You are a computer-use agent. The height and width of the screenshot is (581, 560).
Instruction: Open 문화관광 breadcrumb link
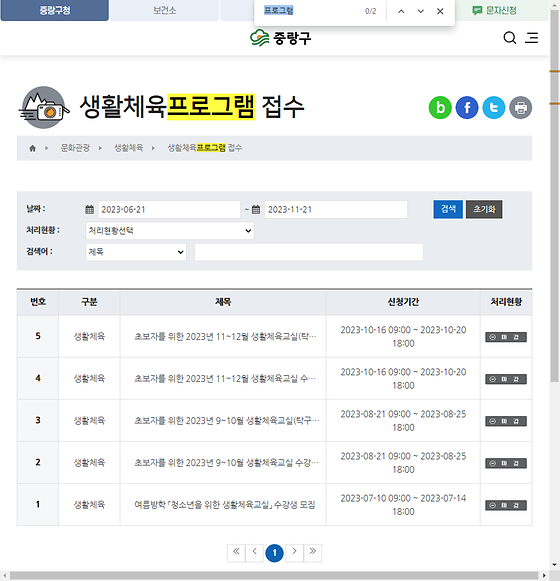(75, 148)
